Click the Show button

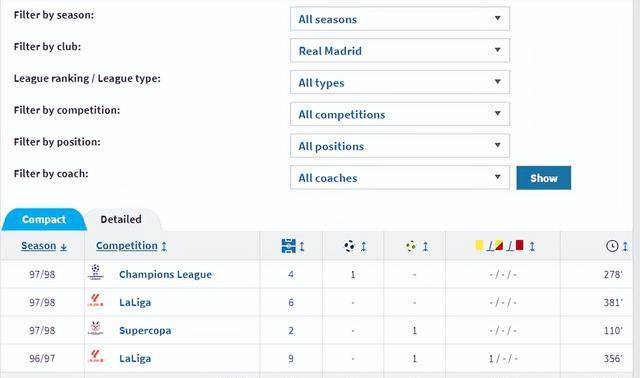click(544, 178)
